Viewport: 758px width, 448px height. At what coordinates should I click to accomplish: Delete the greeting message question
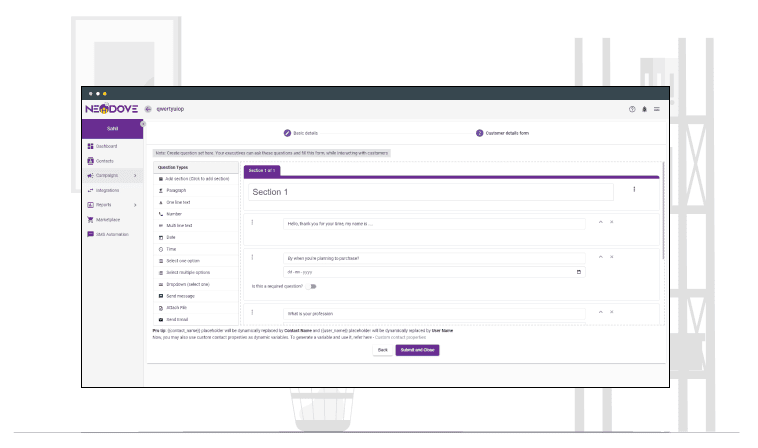[x=612, y=221]
